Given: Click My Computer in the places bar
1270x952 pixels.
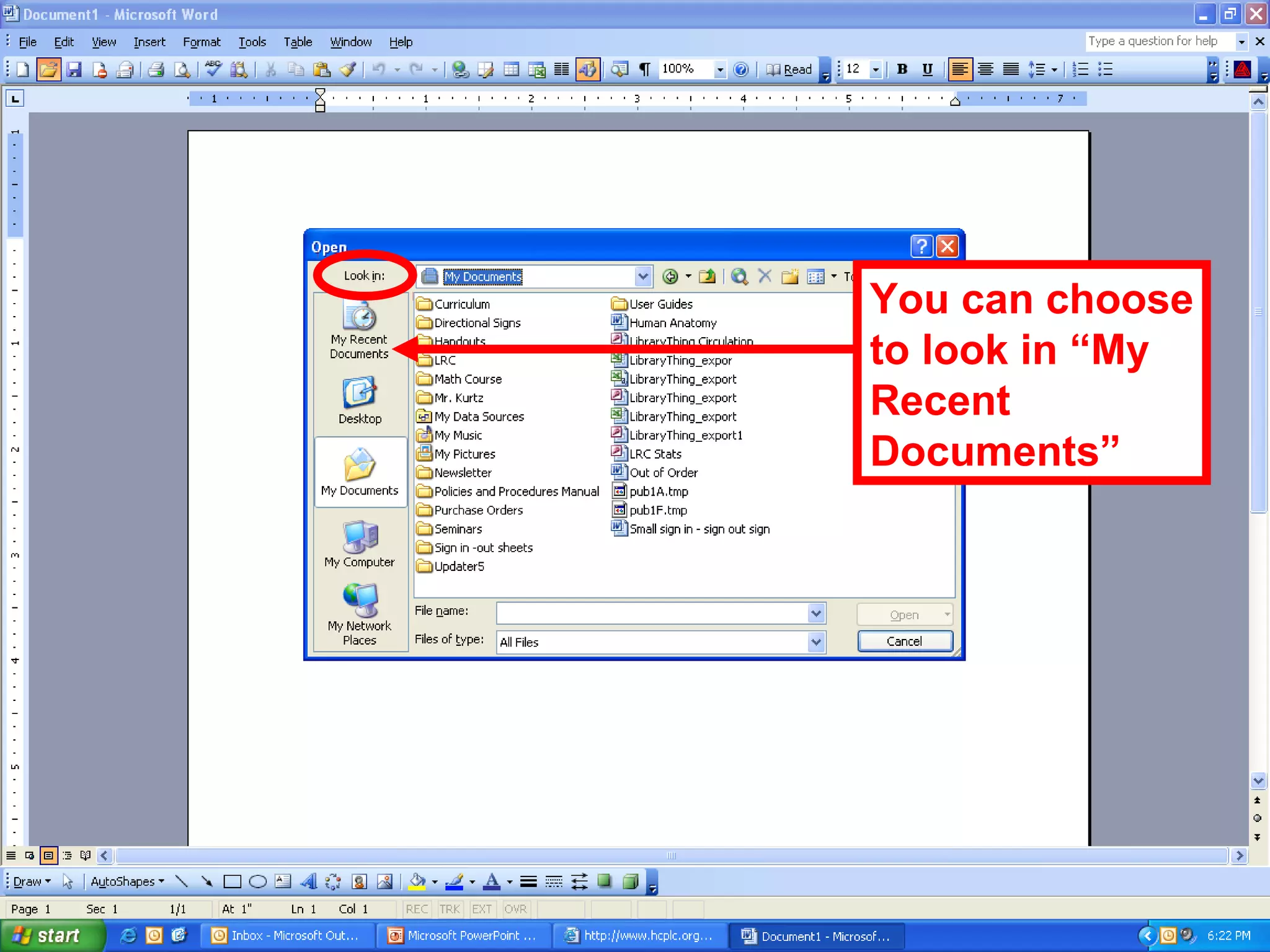Looking at the screenshot, I should pos(360,544).
